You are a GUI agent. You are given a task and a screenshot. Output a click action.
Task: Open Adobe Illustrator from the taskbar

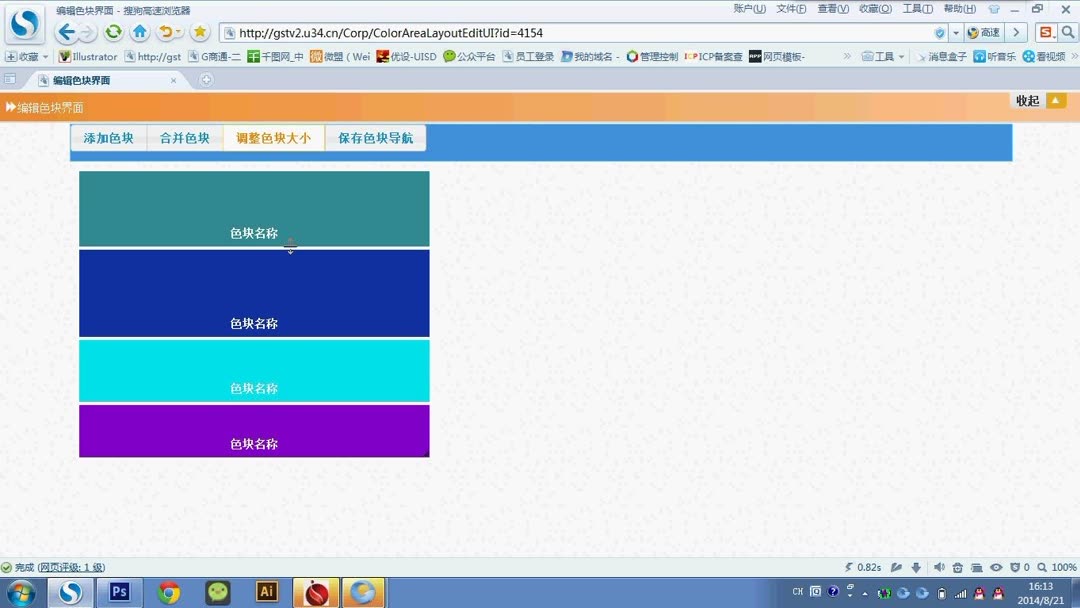266,591
